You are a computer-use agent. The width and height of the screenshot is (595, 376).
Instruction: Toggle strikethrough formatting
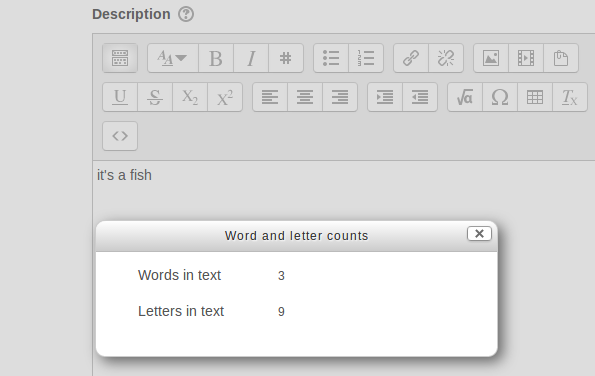(155, 97)
